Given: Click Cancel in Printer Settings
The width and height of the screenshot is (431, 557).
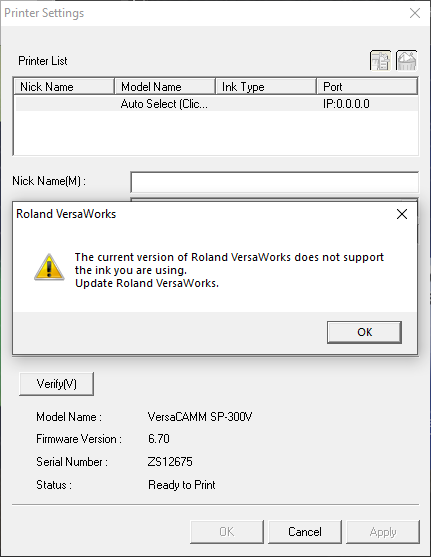Looking at the screenshot, I should click(x=305, y=532).
